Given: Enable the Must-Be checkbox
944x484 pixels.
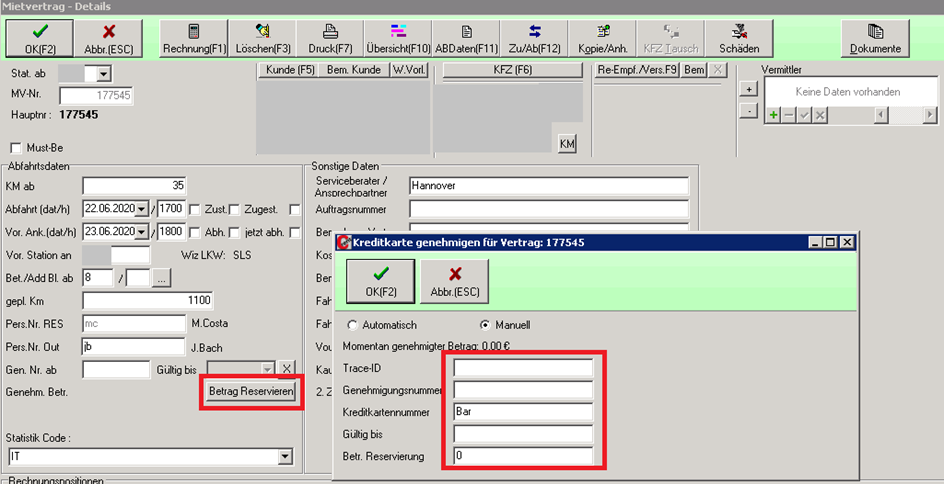Looking at the screenshot, I should 15,148.
